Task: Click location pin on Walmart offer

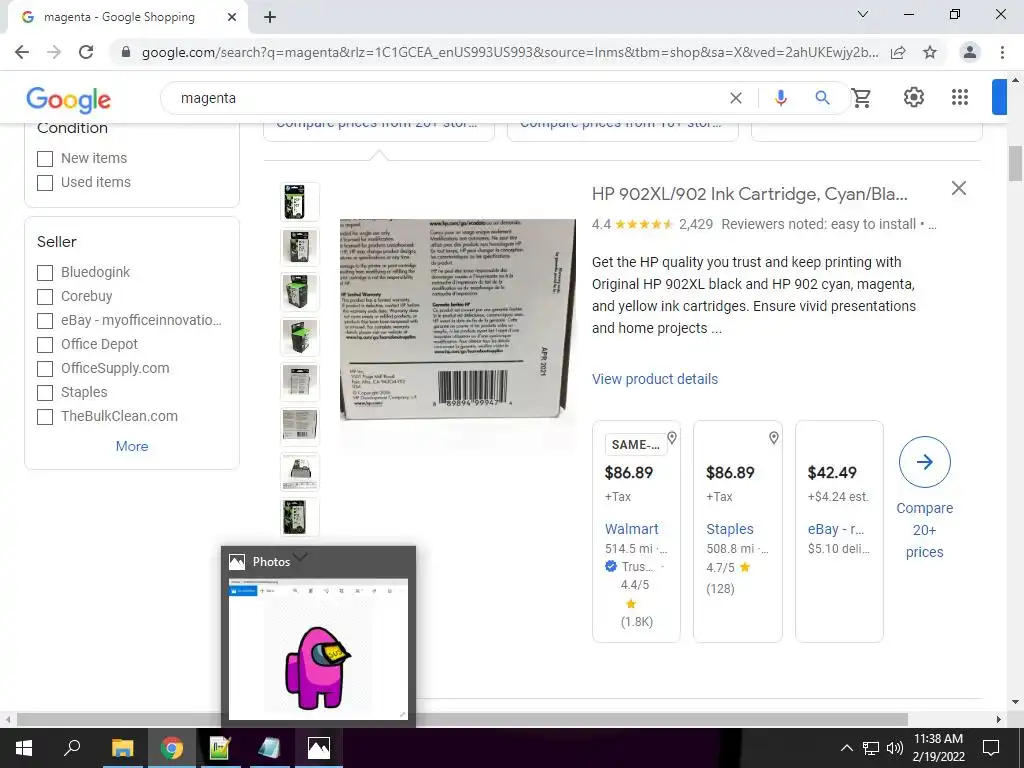Action: [x=671, y=438]
